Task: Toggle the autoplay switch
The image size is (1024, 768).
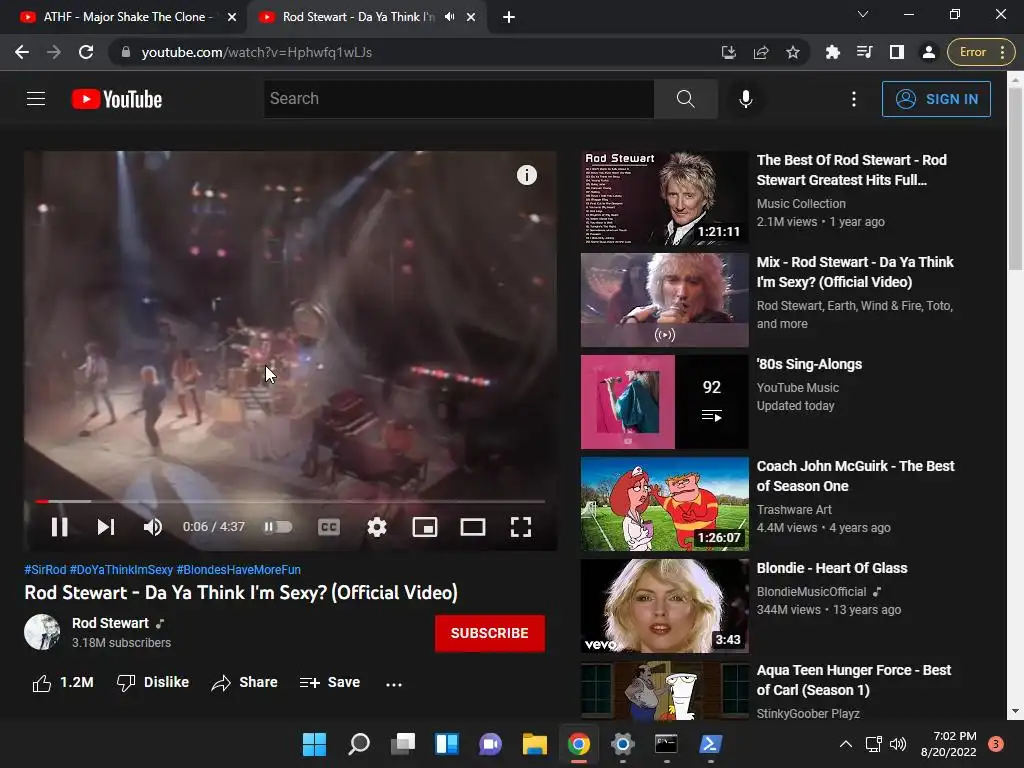Action: pyautogui.click(x=278, y=527)
